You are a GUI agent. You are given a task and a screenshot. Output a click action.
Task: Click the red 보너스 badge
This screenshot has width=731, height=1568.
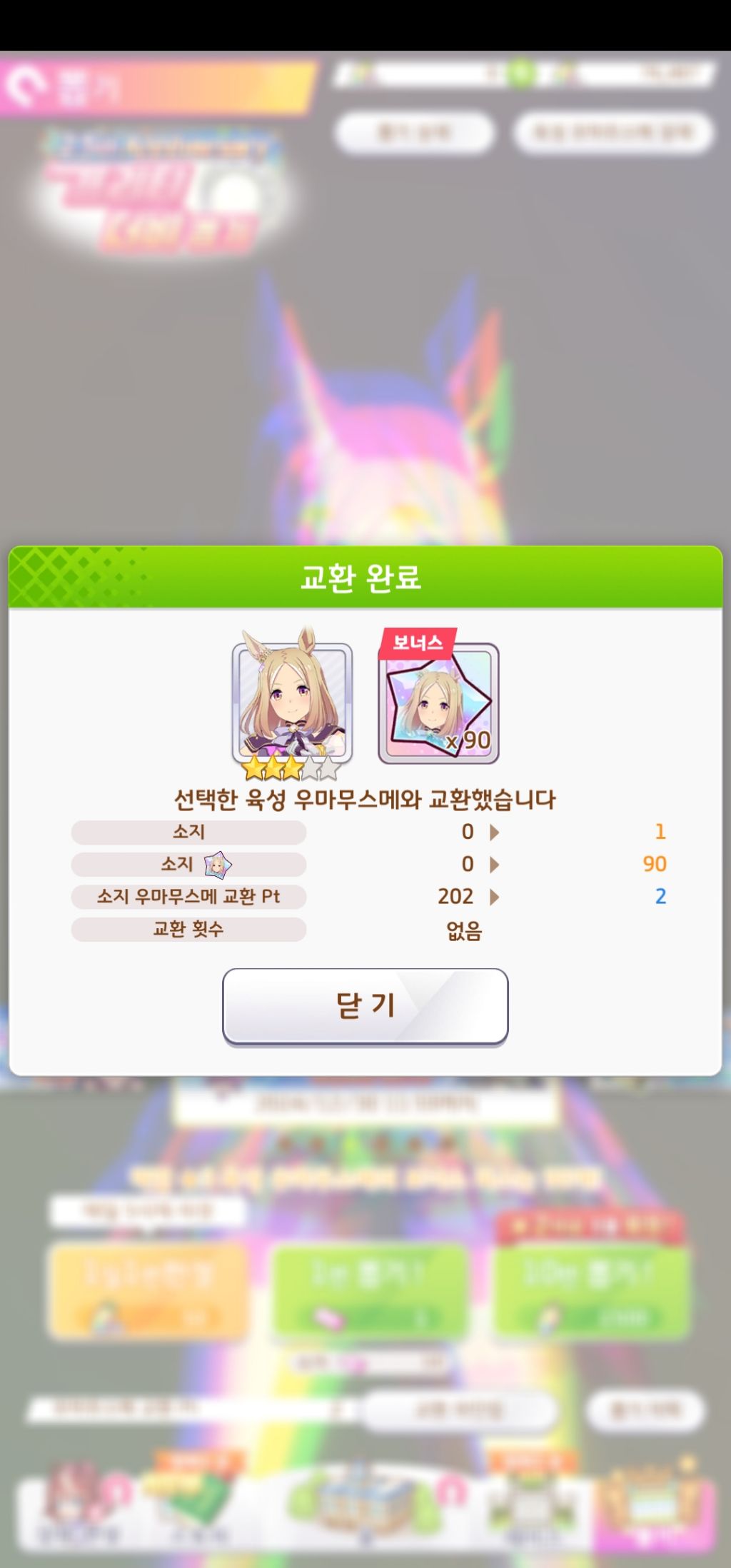click(x=417, y=642)
